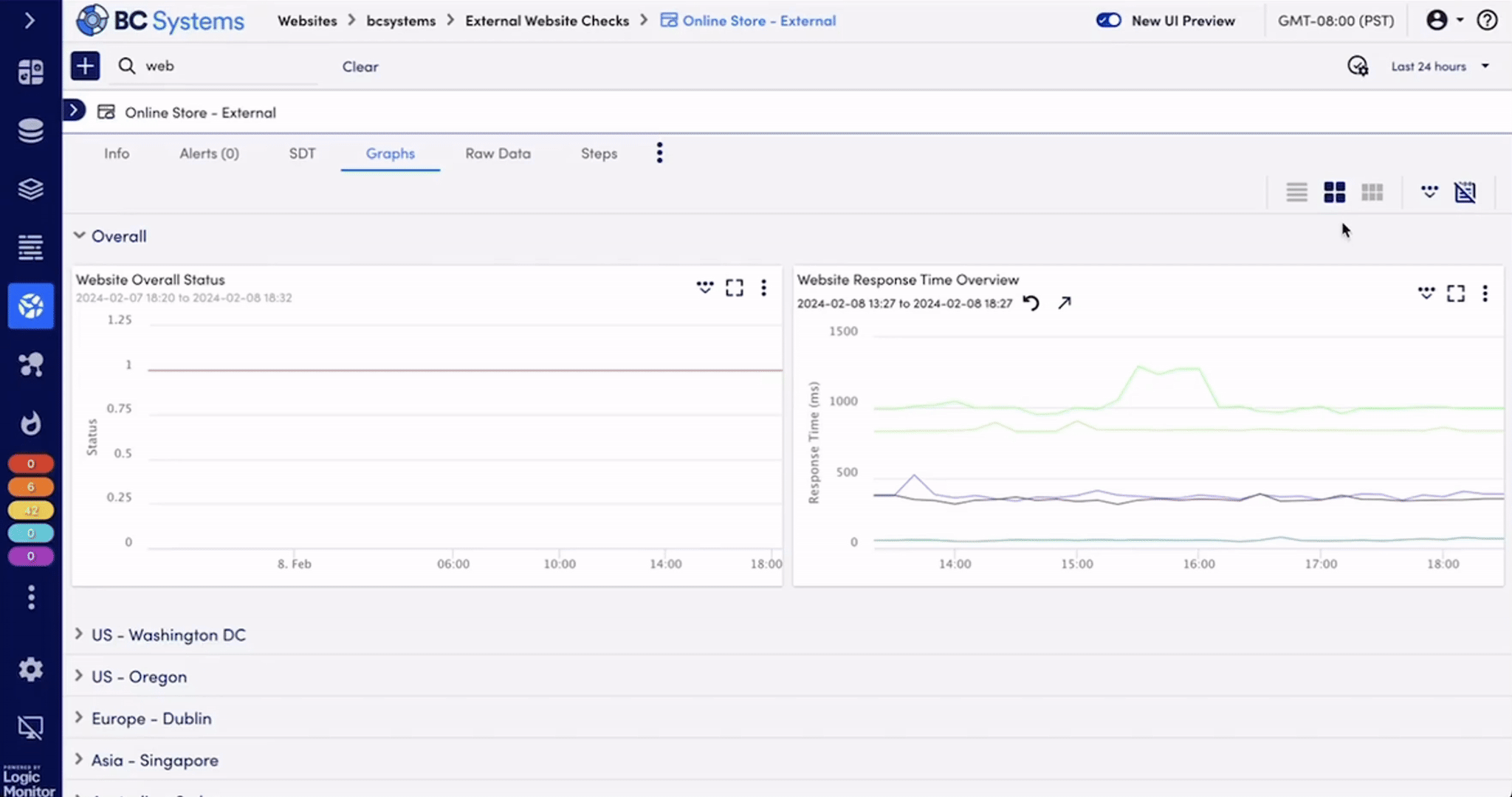Open the Settings gear in the sidebar
Viewport: 1512px width, 797px height.
[30, 669]
